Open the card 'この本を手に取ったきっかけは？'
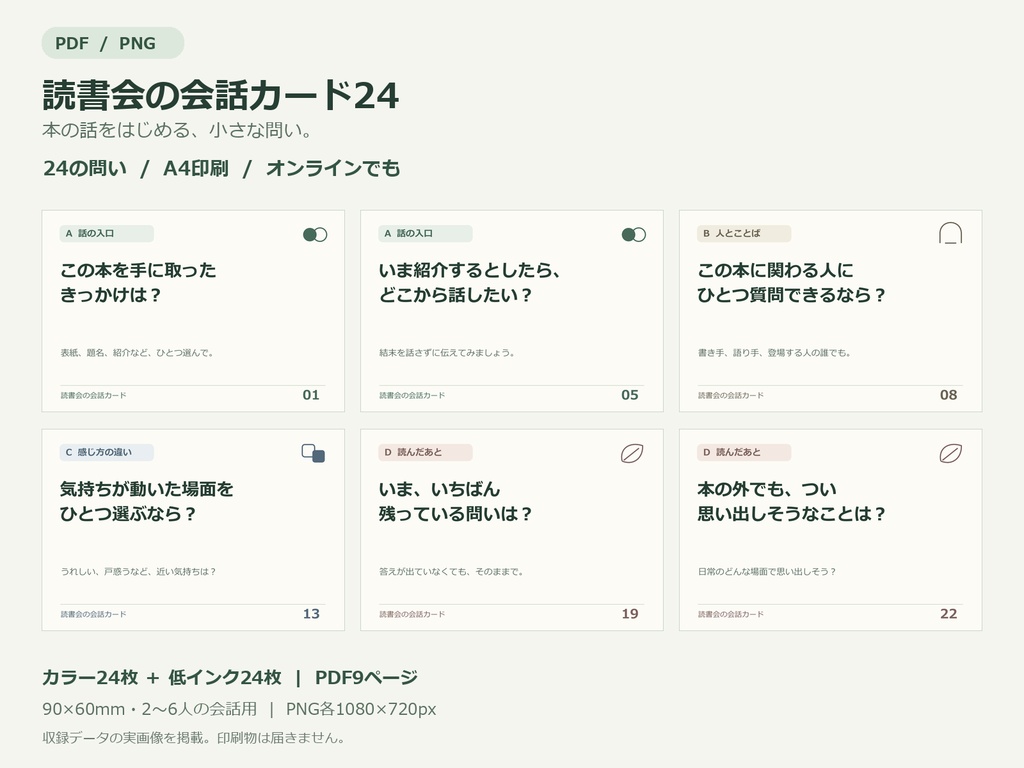The width and height of the screenshot is (1024, 768). pos(193,311)
